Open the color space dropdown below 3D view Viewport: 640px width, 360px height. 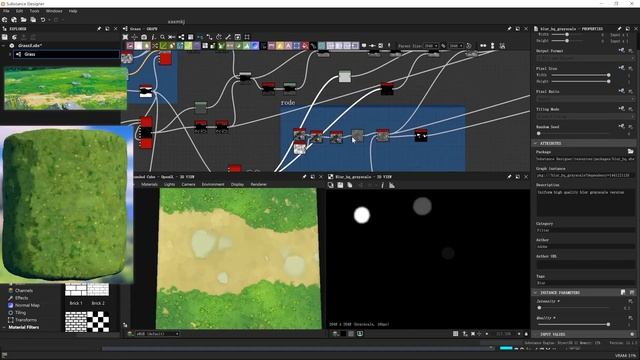click(157, 334)
